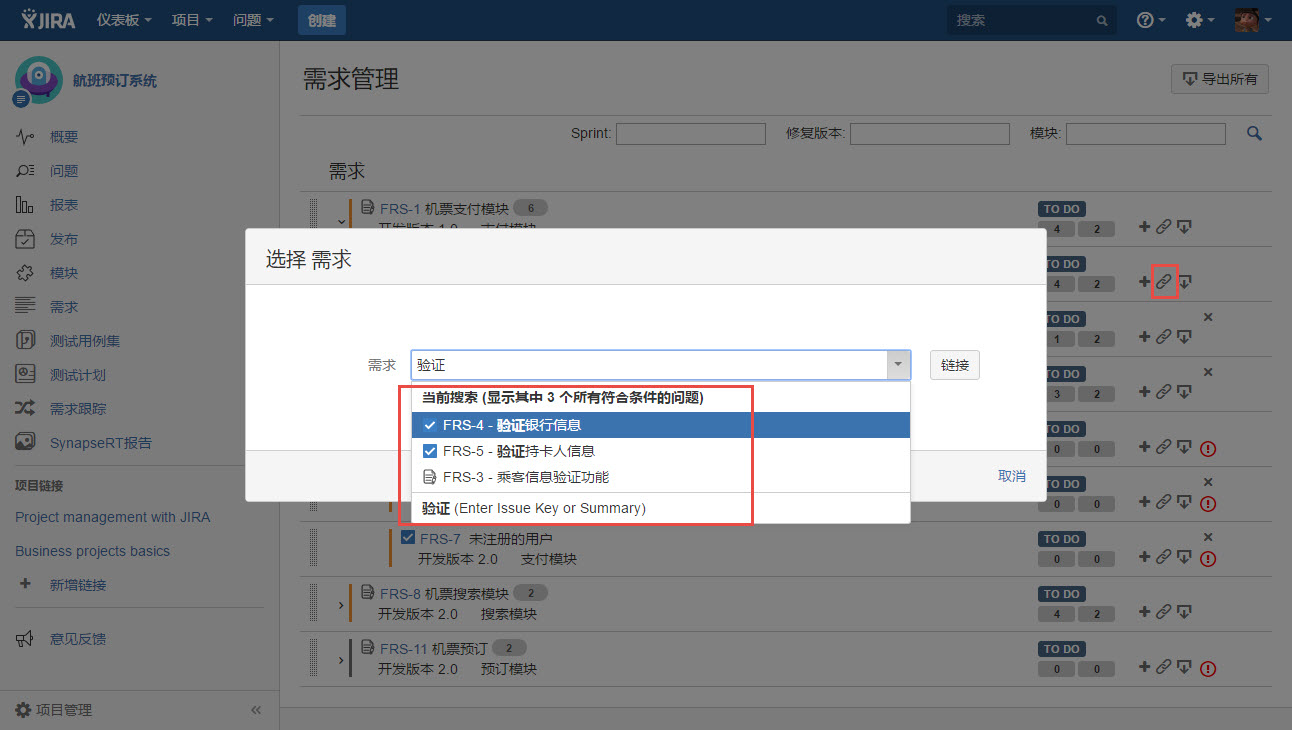The height and width of the screenshot is (730, 1292).
Task: Open the FRS-8 issue link
Action: (401, 594)
